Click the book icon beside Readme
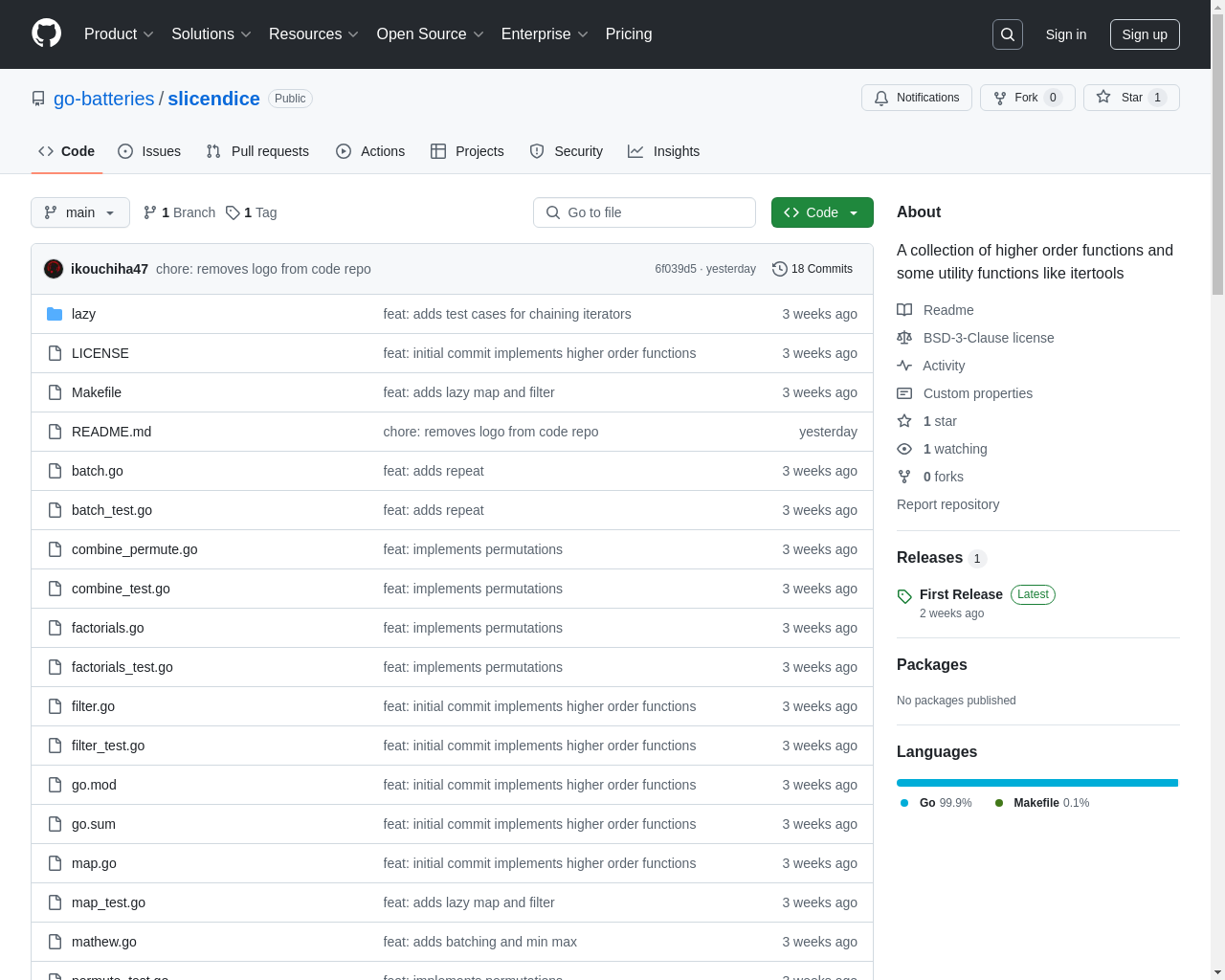This screenshot has height=980, width=1225. (904, 310)
